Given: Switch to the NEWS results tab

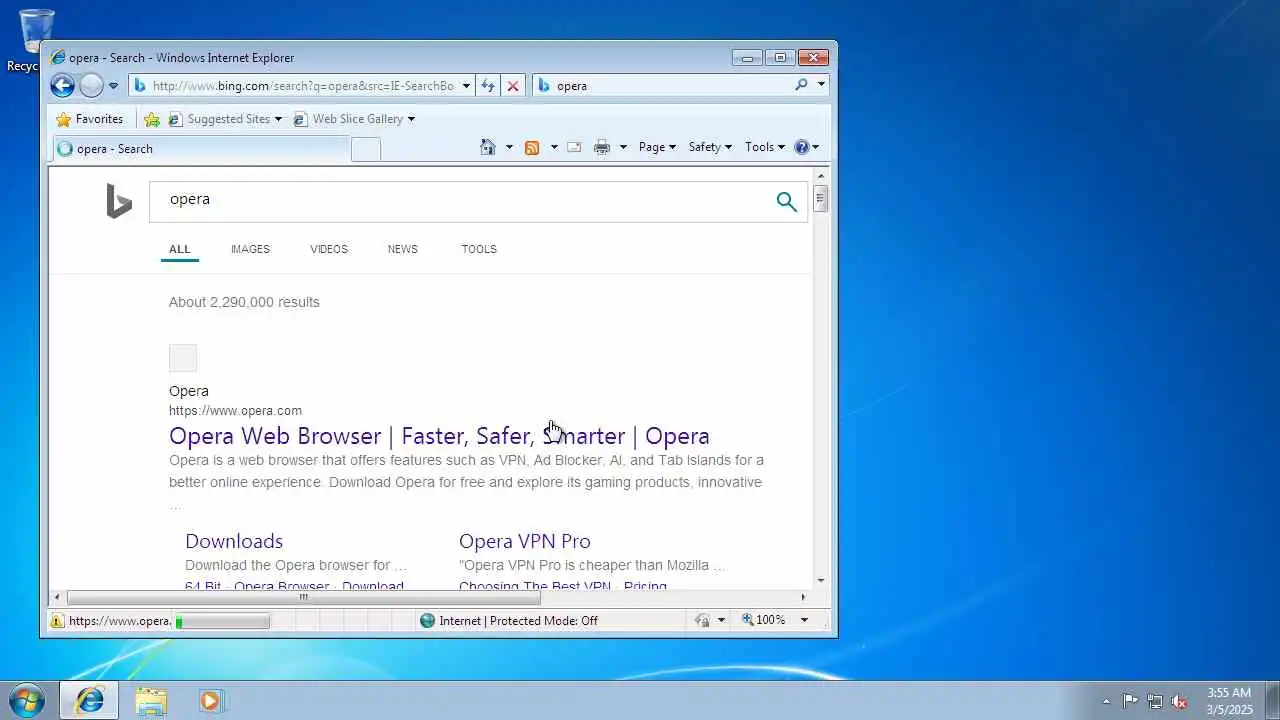Looking at the screenshot, I should 403,249.
